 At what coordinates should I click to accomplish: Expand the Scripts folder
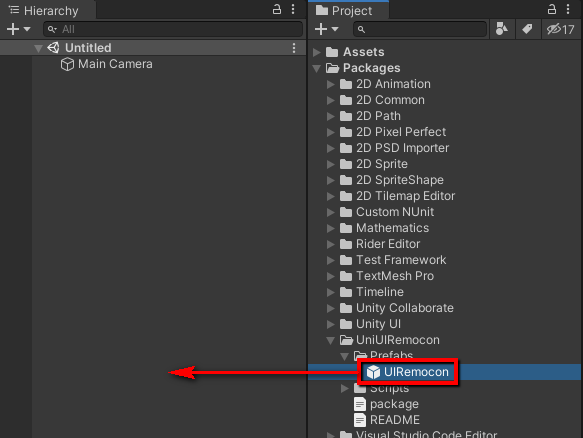[344, 388]
